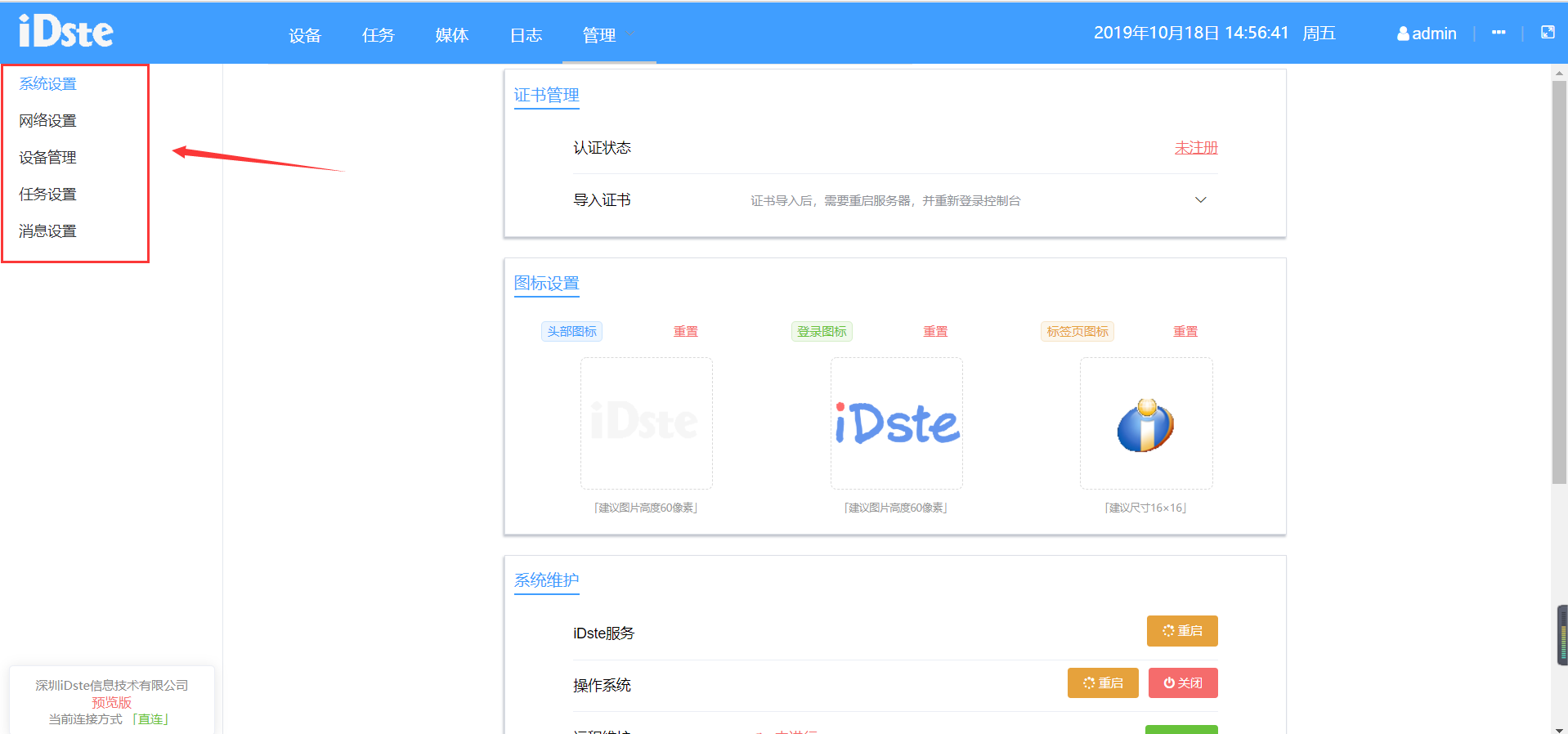Click the 未注册 certification status link
1568x734 pixels.
click(x=1195, y=148)
